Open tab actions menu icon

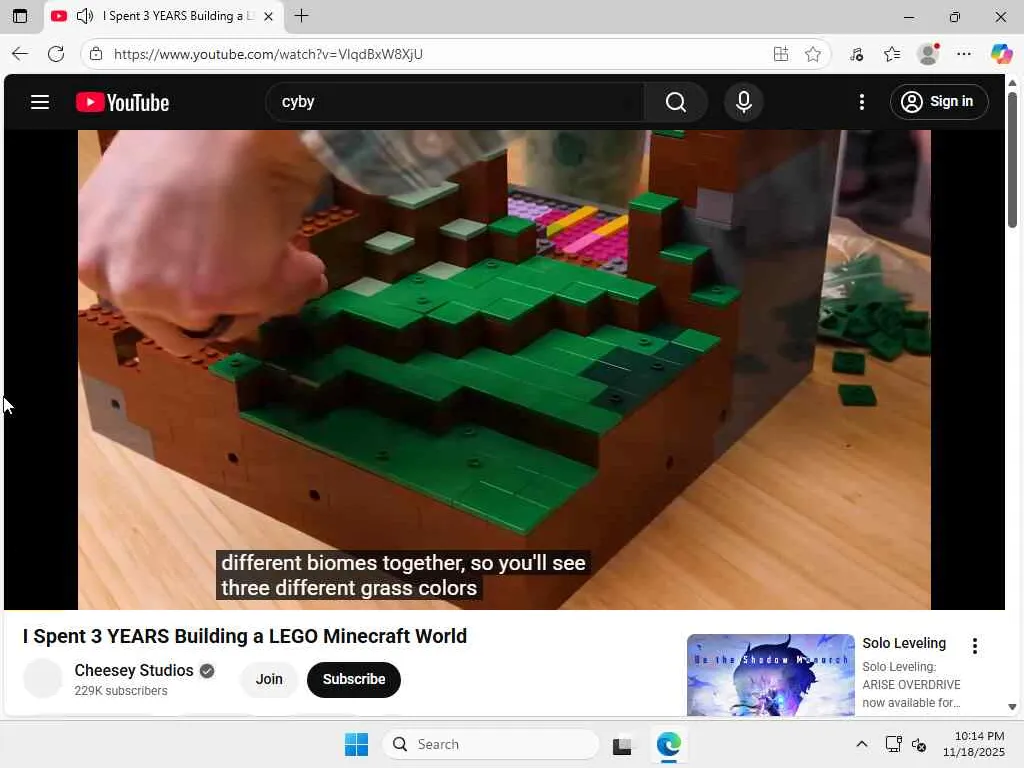20,16
